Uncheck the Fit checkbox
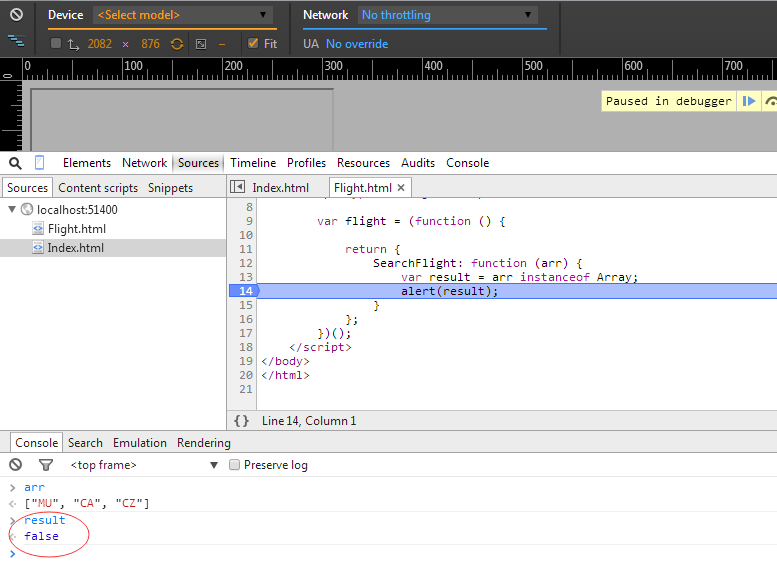The width and height of the screenshot is (777, 569). (253, 43)
